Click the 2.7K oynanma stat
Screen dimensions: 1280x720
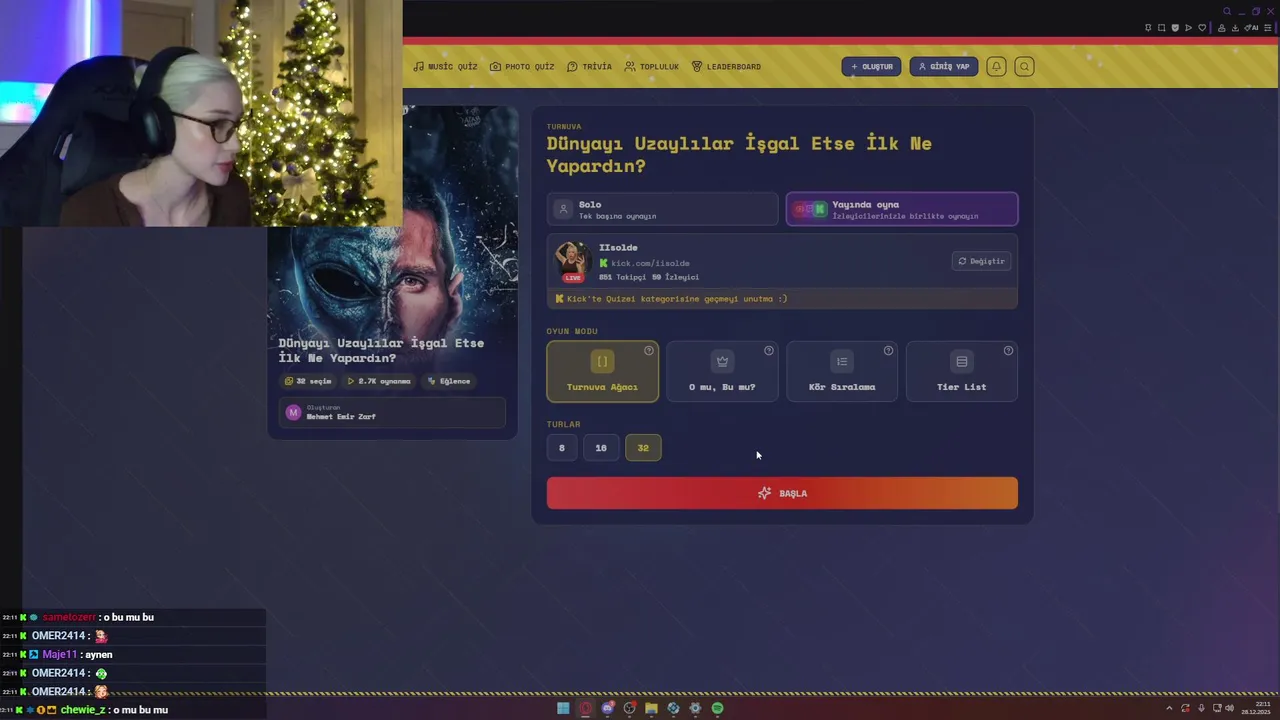tap(379, 381)
